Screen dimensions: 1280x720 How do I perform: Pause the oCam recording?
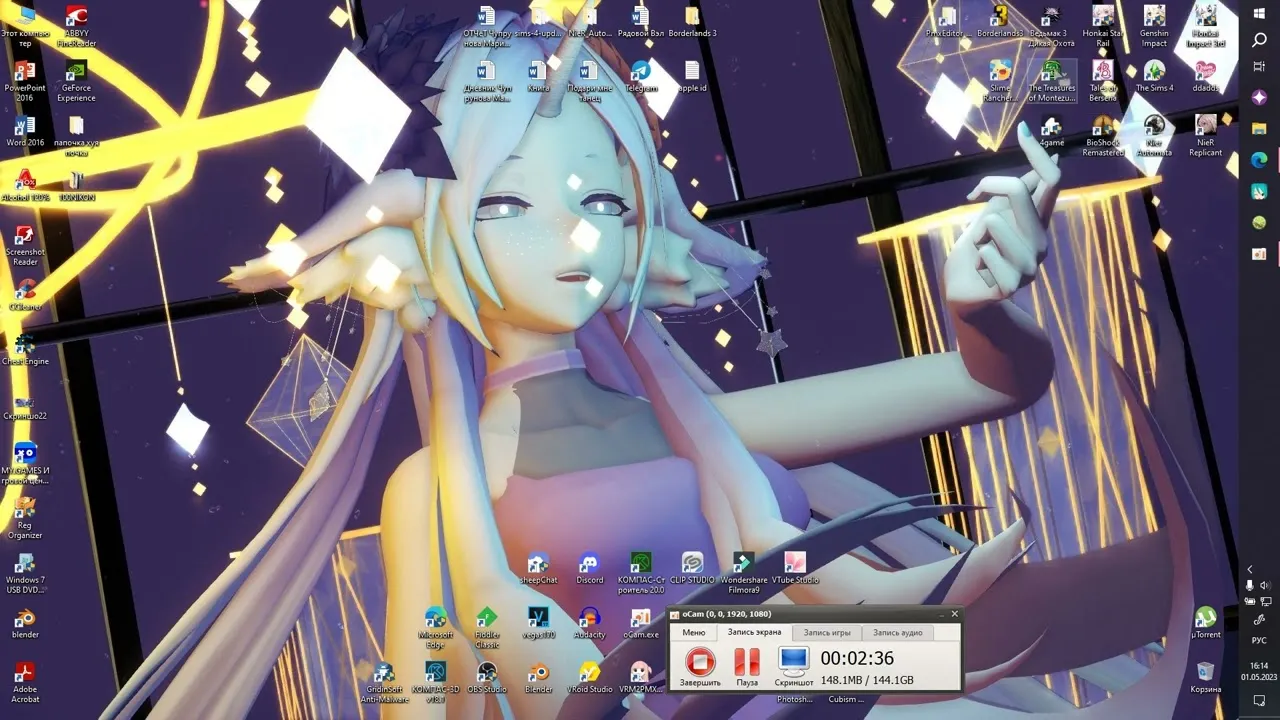coord(747,666)
